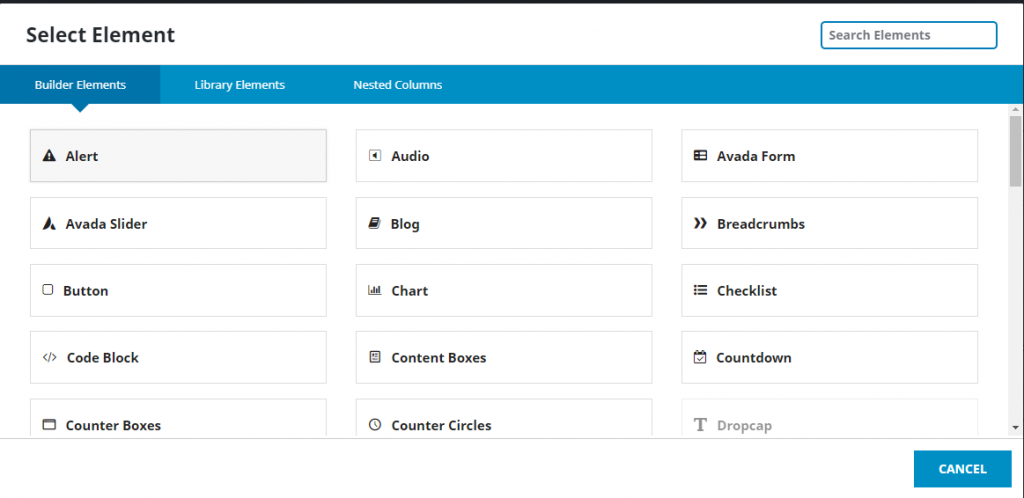Add a Button element

click(178, 290)
